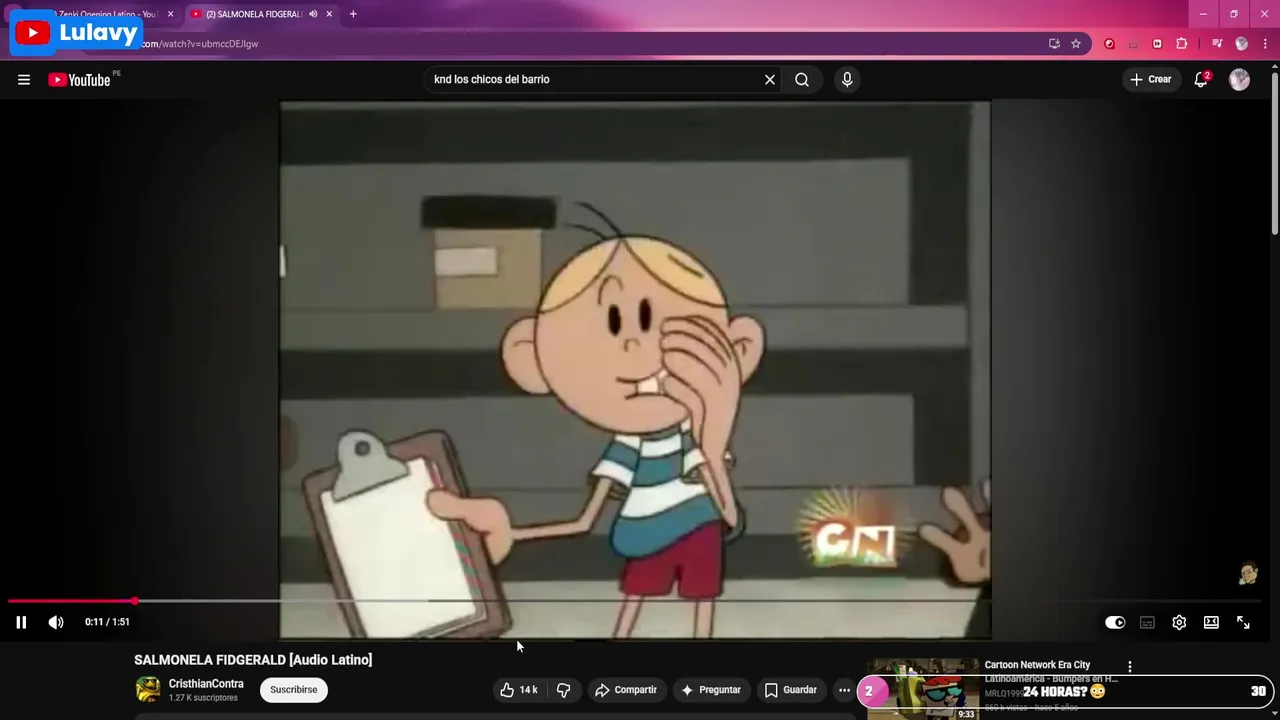Screen dimensions: 1280x720
Task: Open a new browser tab
Action: [x=353, y=14]
